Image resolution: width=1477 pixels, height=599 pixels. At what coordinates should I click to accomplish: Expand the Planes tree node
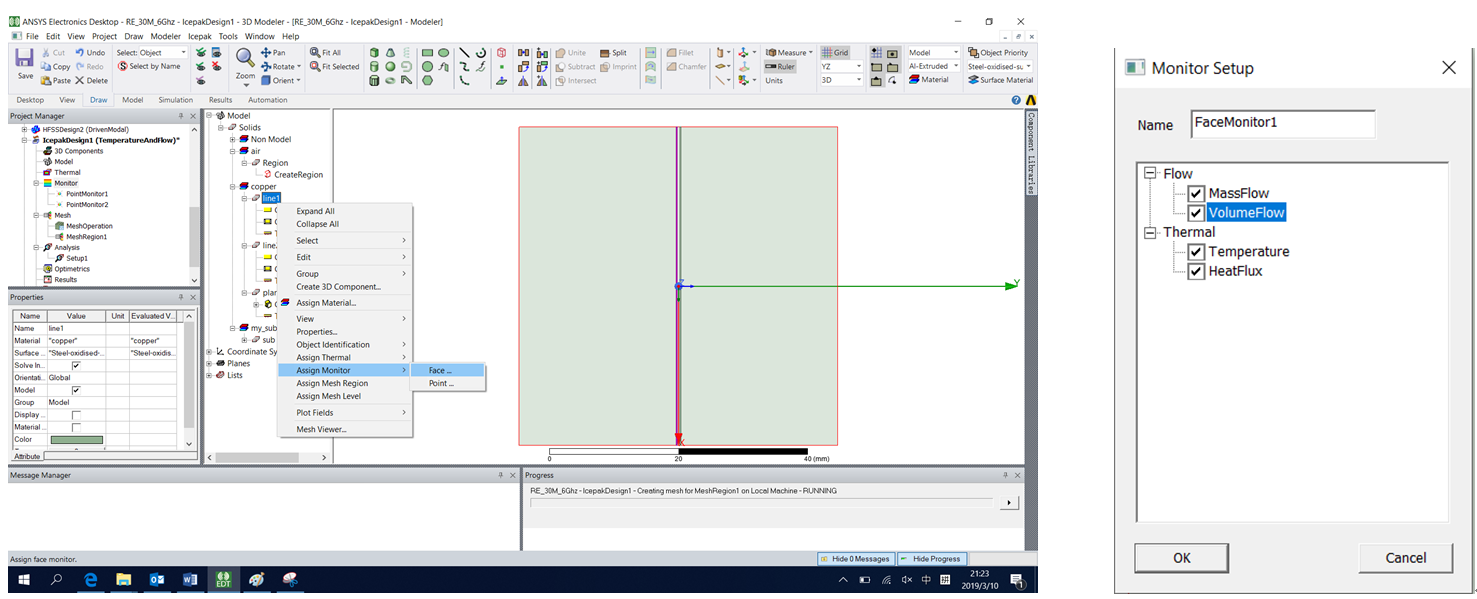(209, 363)
